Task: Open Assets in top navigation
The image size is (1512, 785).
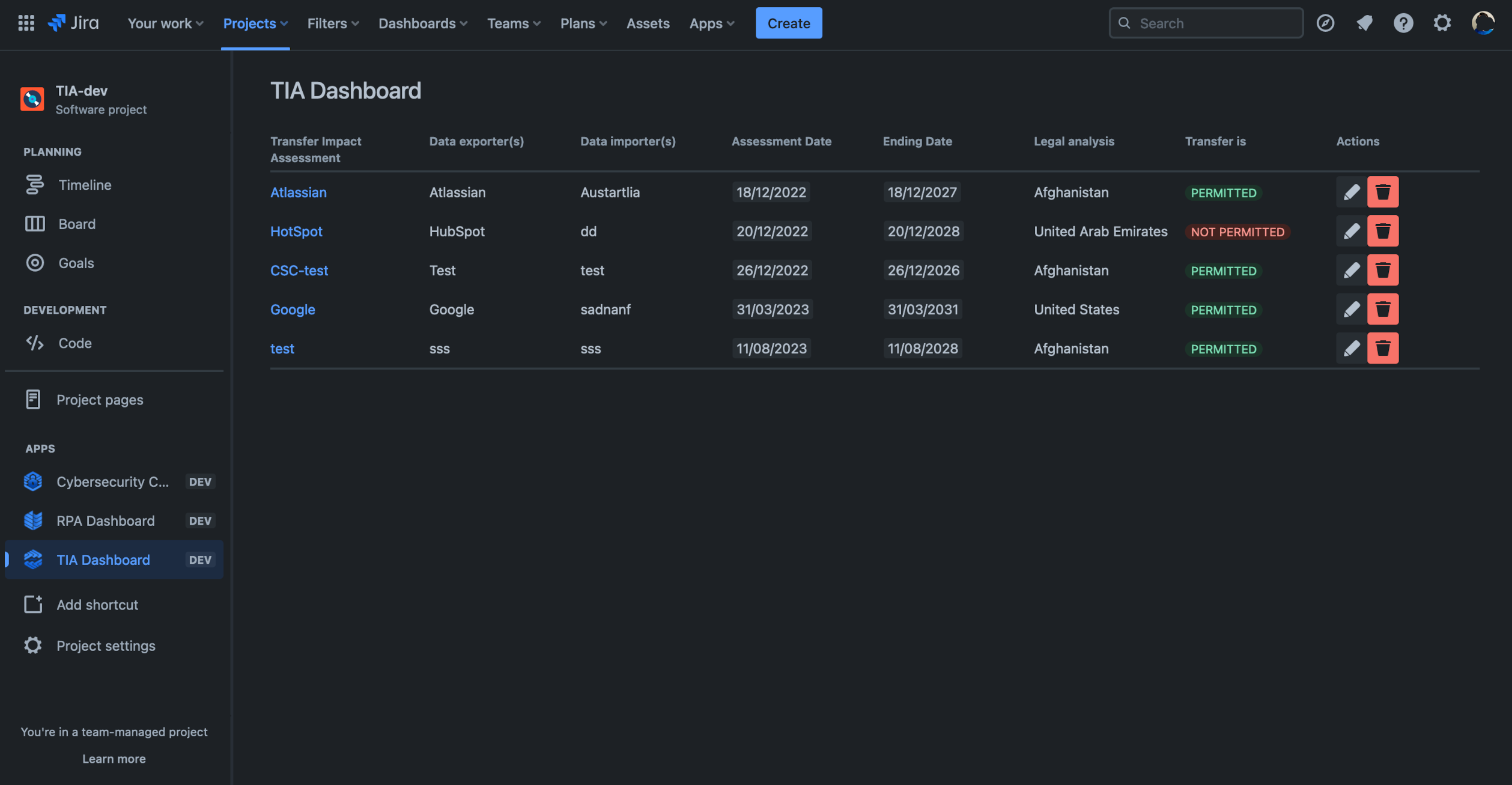Action: (648, 23)
